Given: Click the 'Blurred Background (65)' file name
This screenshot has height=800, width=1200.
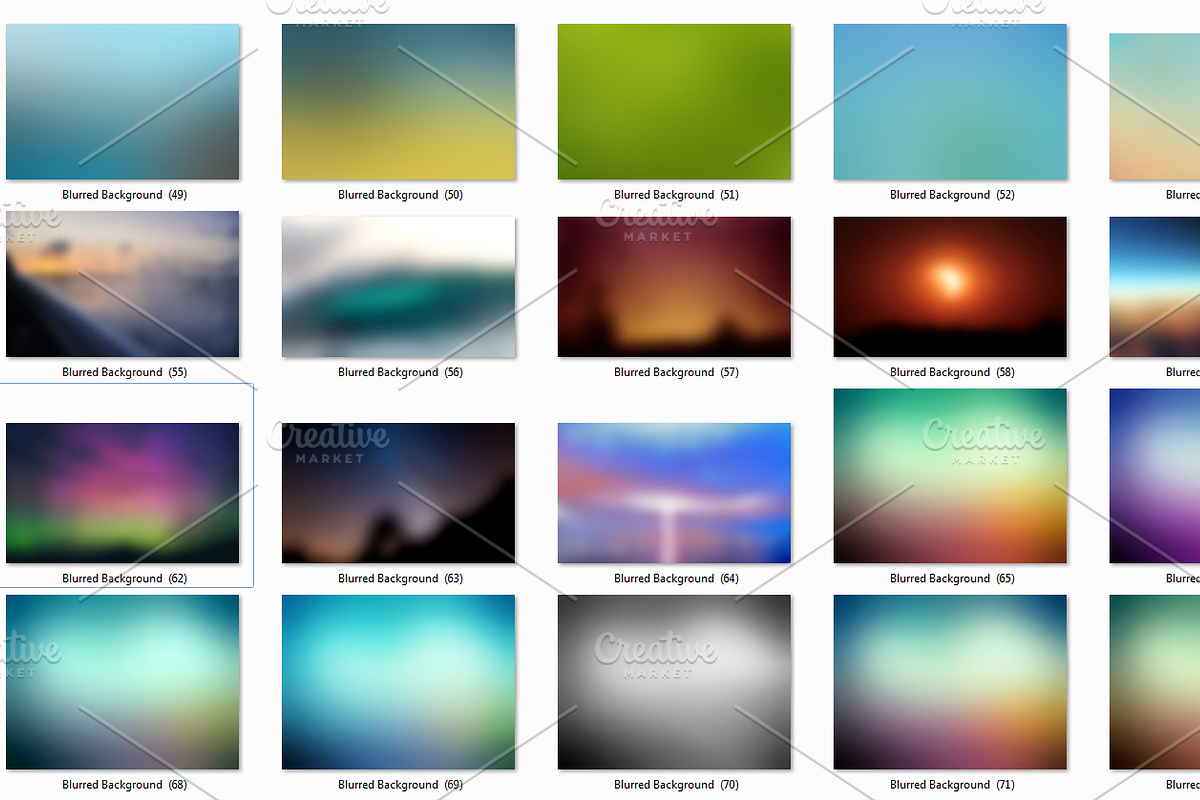Looking at the screenshot, I should coord(952,578).
